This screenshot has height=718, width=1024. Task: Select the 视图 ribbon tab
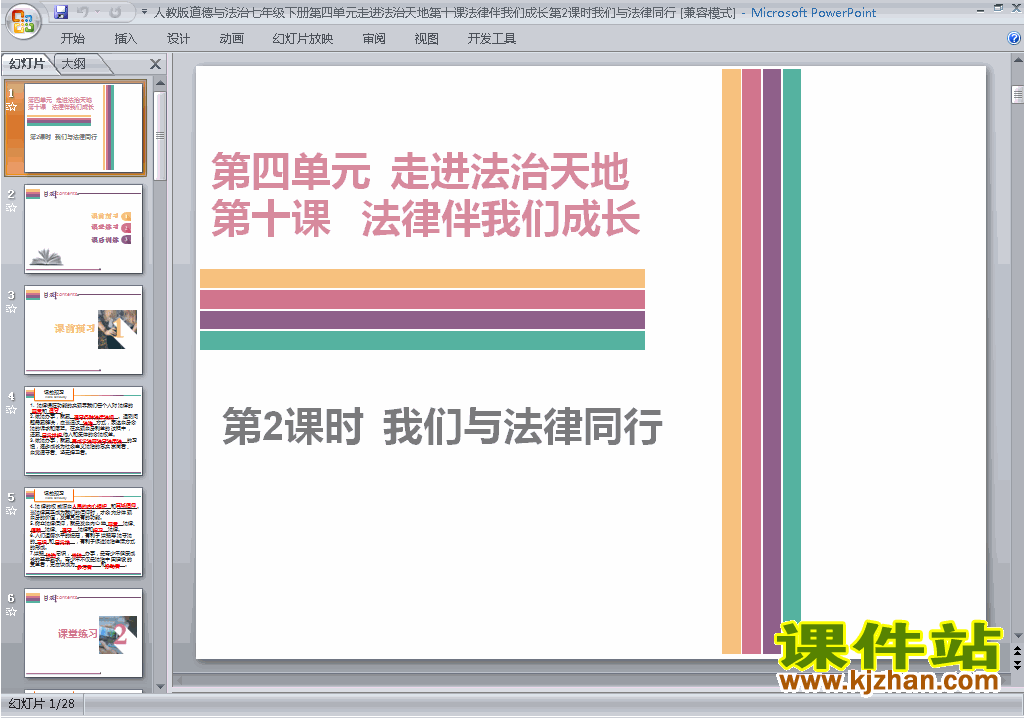(426, 39)
